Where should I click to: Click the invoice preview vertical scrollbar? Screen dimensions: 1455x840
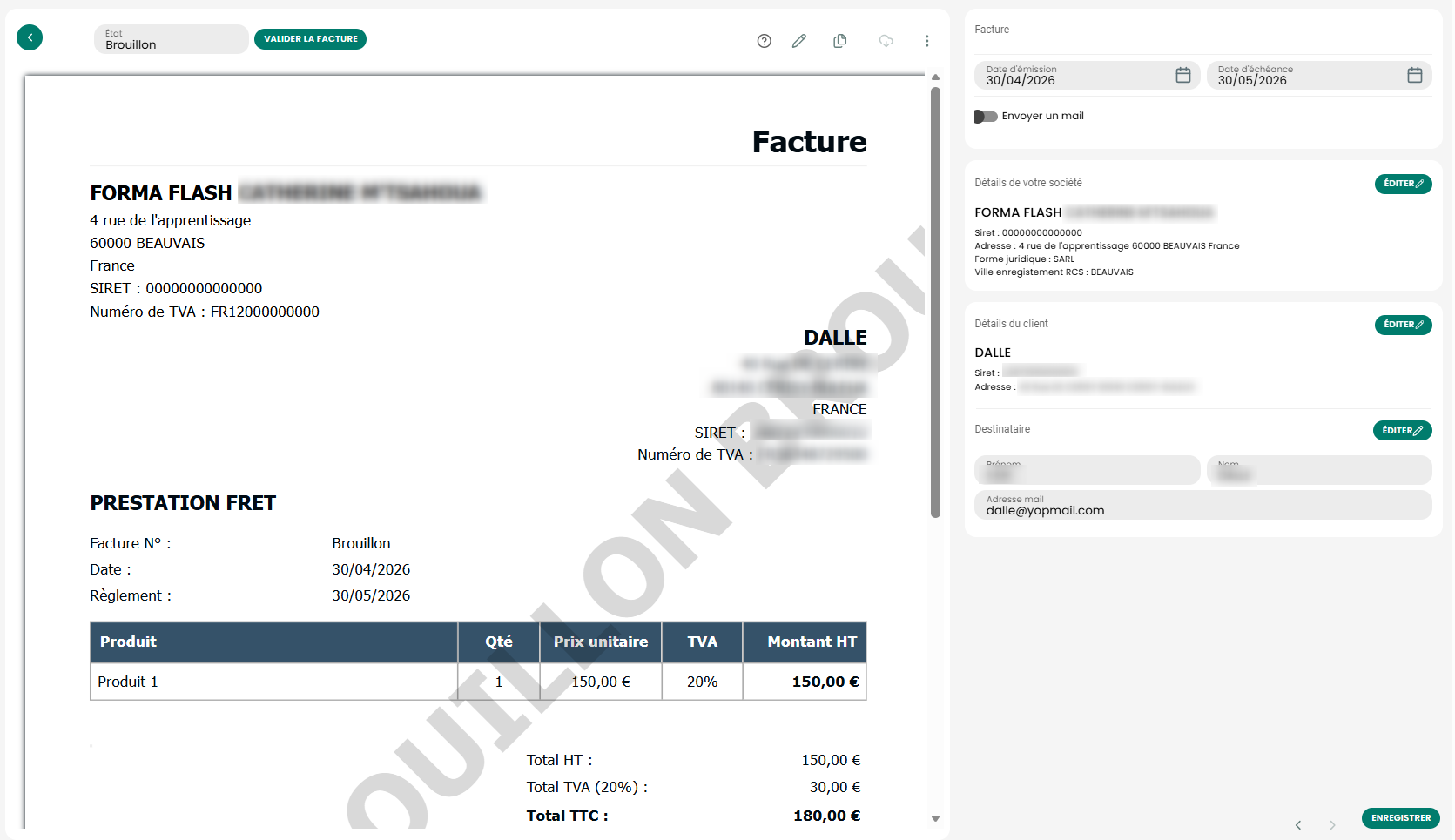coord(936,301)
